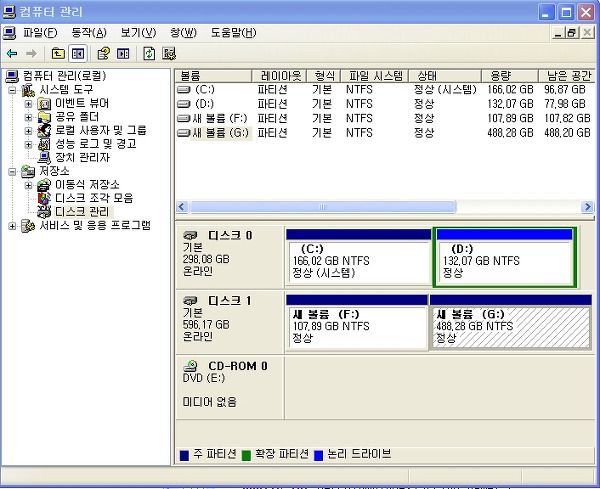Sort by the 파일 시스템 column header
The image size is (600, 489).
point(375,76)
